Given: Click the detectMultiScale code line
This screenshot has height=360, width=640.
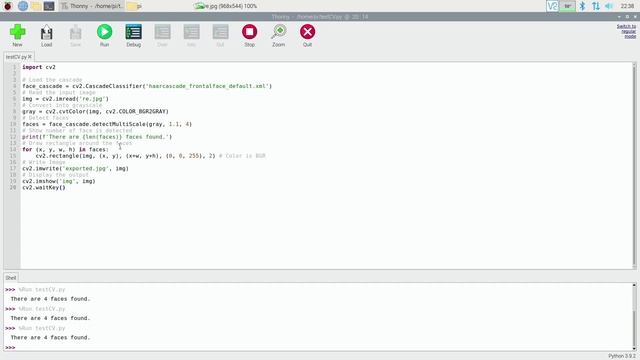Looking at the screenshot, I should point(107,124).
